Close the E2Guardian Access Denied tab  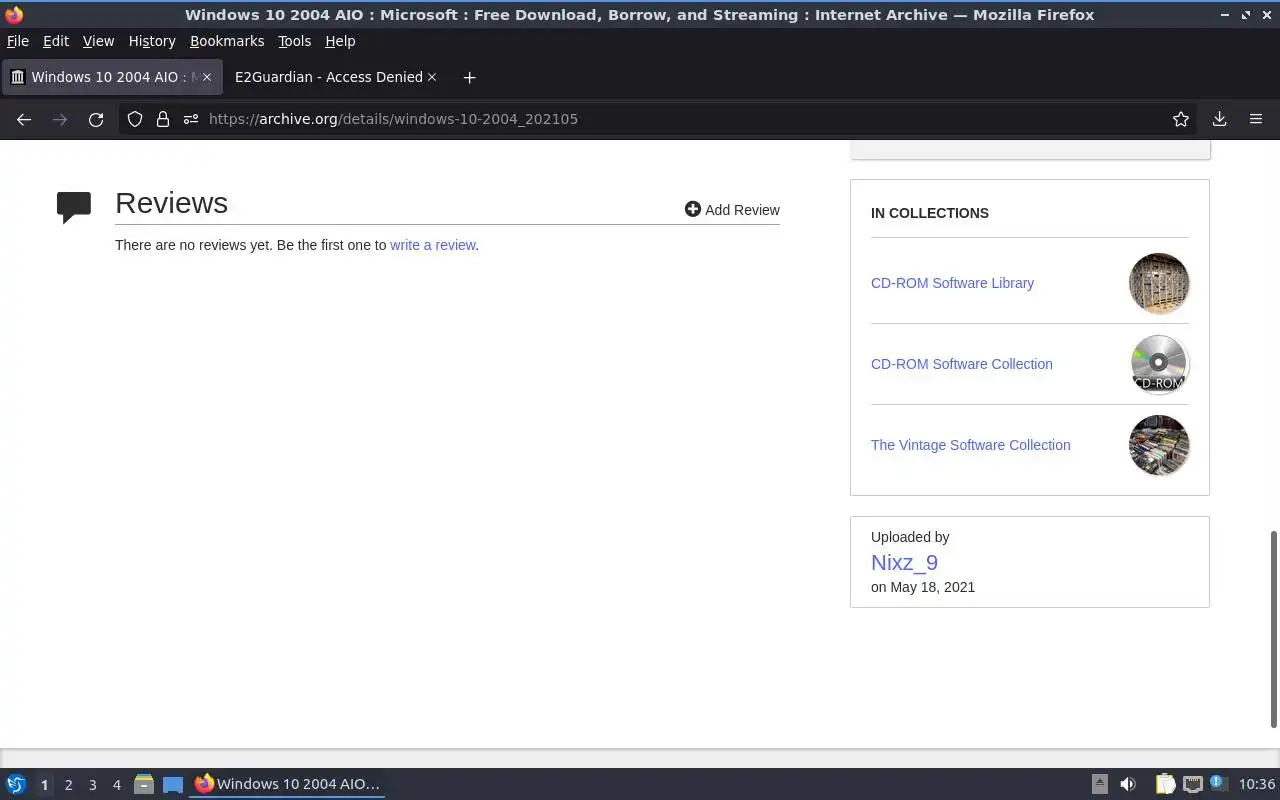click(x=432, y=77)
